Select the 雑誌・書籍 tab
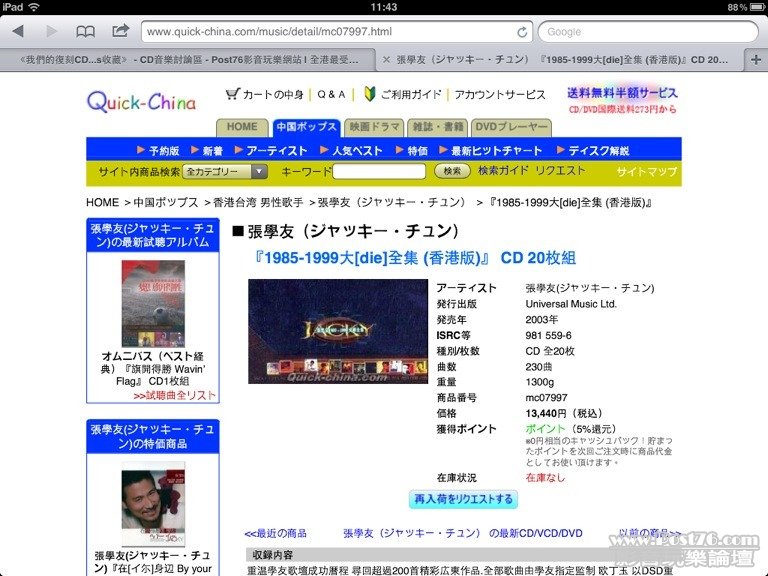This screenshot has height=576, width=768. point(437,127)
